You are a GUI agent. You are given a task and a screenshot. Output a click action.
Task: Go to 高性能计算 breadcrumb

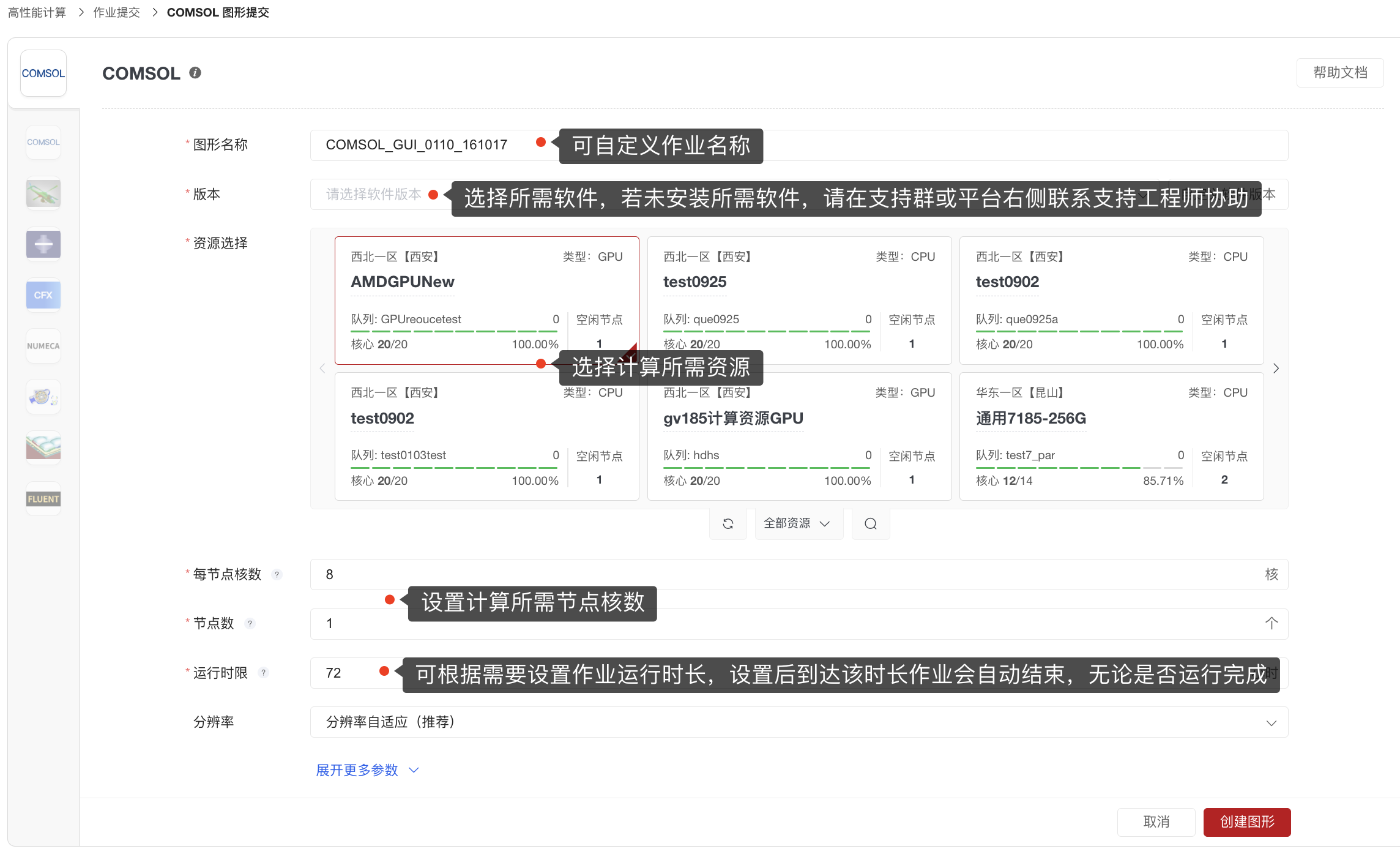point(37,12)
